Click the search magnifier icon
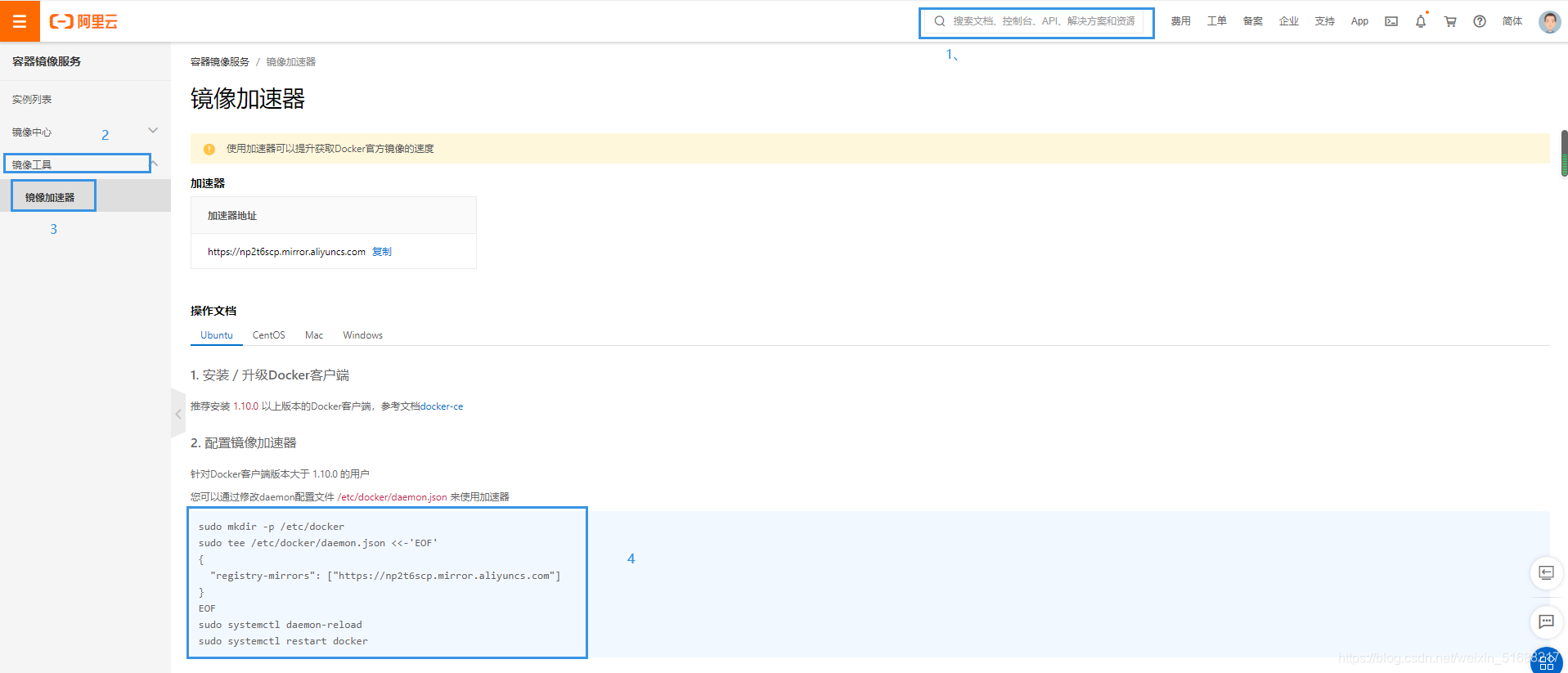 coord(940,21)
